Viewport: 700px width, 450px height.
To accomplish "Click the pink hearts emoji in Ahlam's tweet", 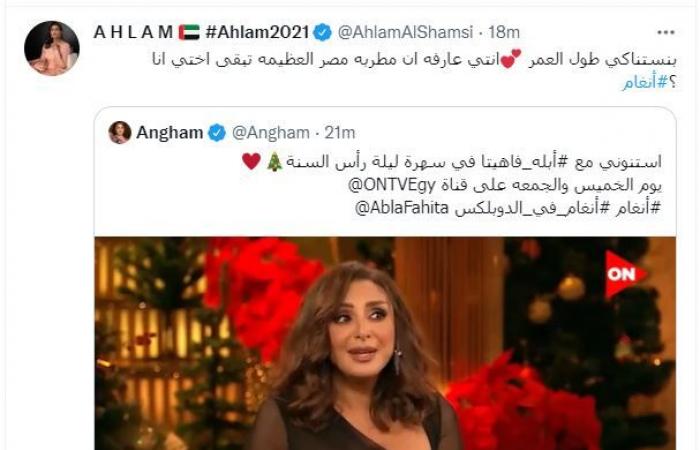I will pos(510,59).
